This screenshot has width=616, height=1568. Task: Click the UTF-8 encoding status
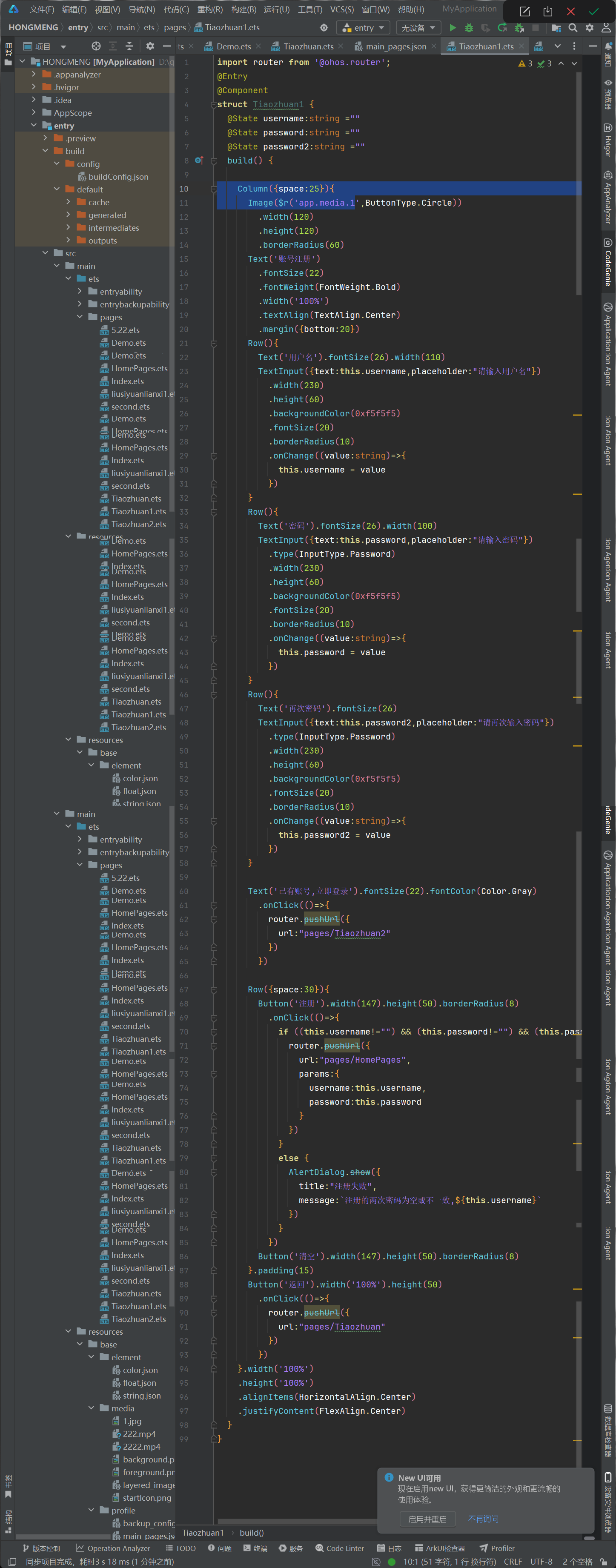click(x=541, y=1561)
